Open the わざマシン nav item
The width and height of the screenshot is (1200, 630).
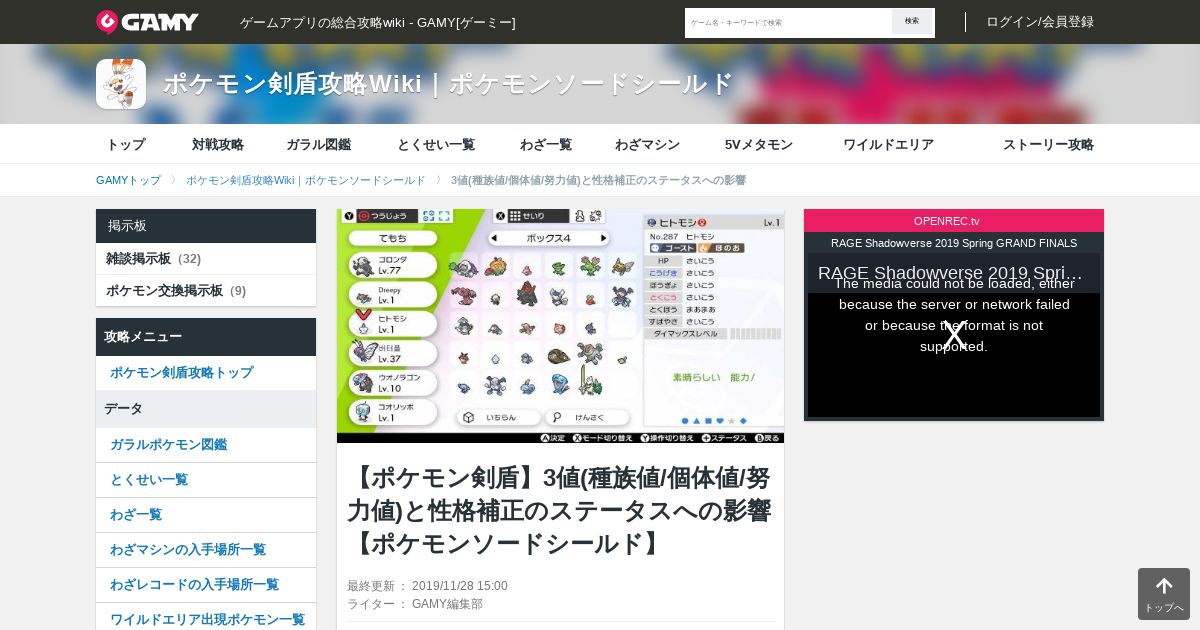pyautogui.click(x=647, y=144)
